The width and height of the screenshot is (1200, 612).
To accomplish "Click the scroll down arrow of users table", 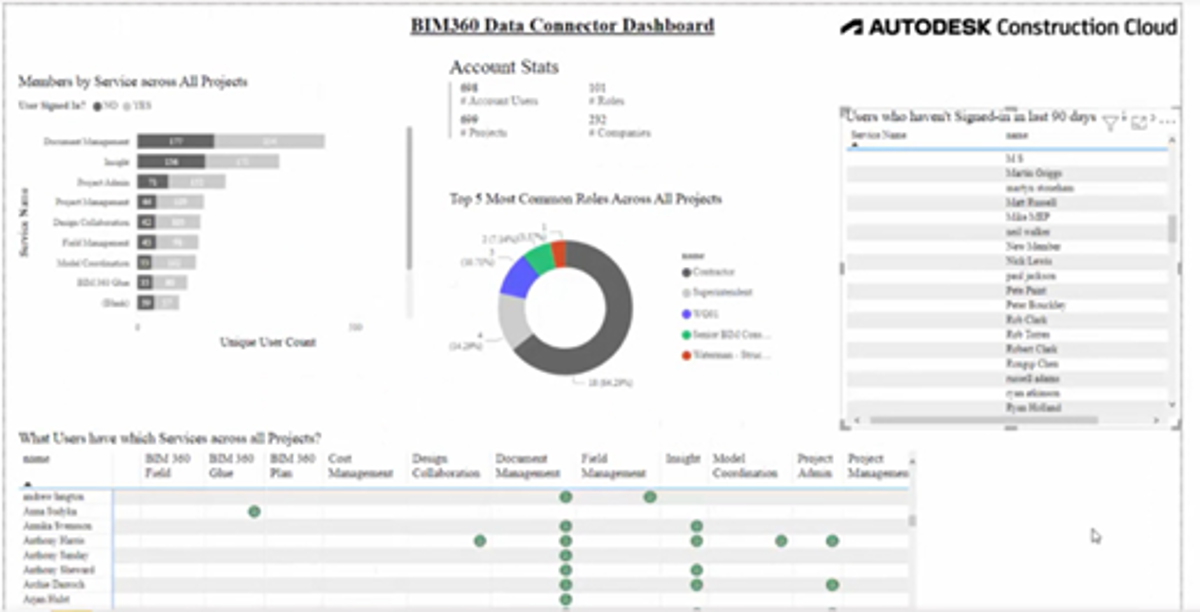I will [1172, 407].
